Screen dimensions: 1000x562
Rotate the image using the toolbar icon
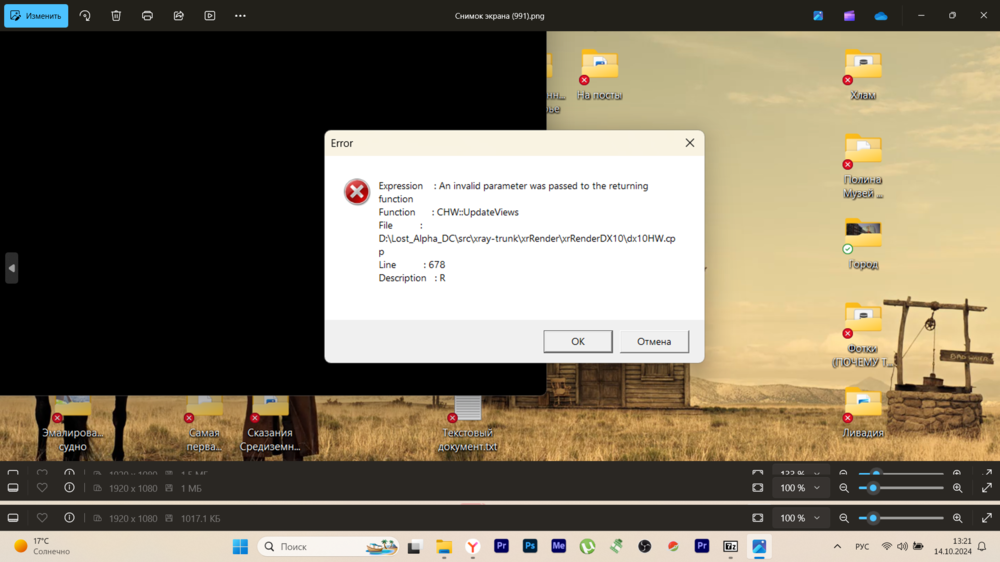point(85,16)
